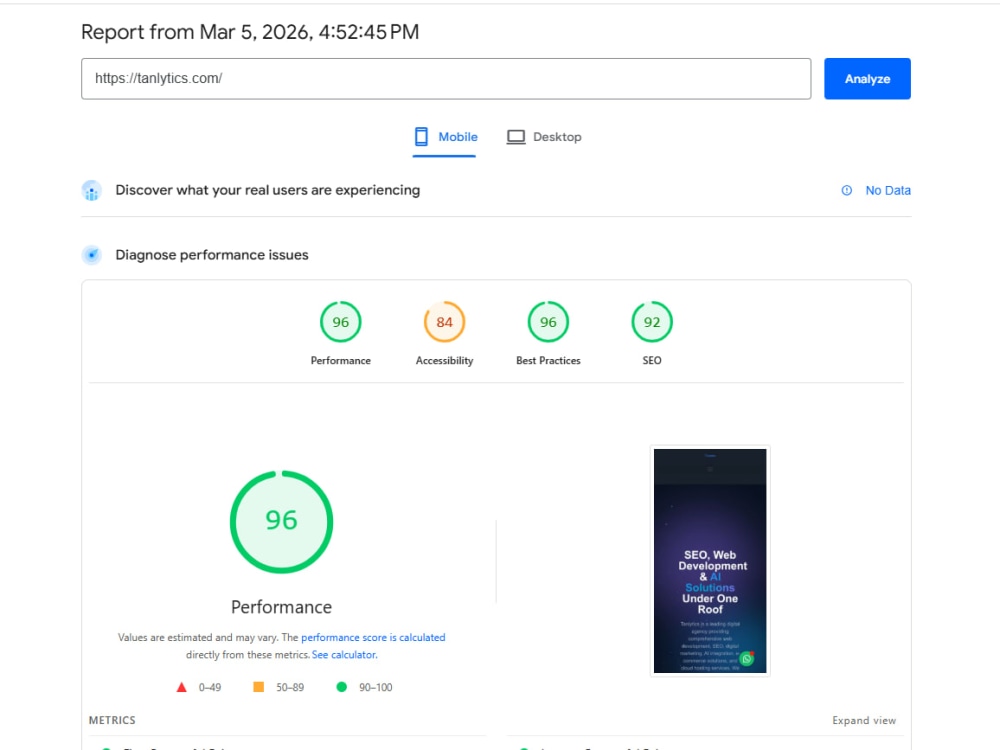Image resolution: width=1000 pixels, height=750 pixels.
Task: Click the 50–89 legend label
Action: point(290,688)
